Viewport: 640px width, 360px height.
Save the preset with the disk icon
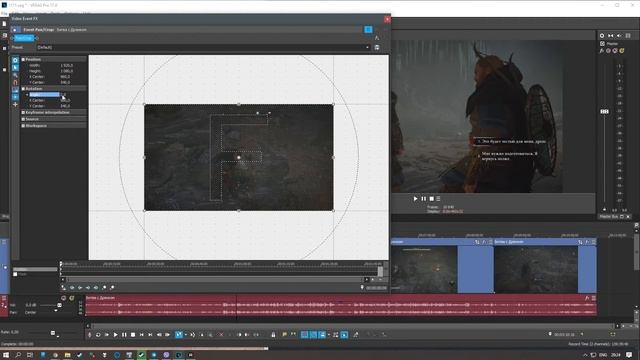click(377, 47)
